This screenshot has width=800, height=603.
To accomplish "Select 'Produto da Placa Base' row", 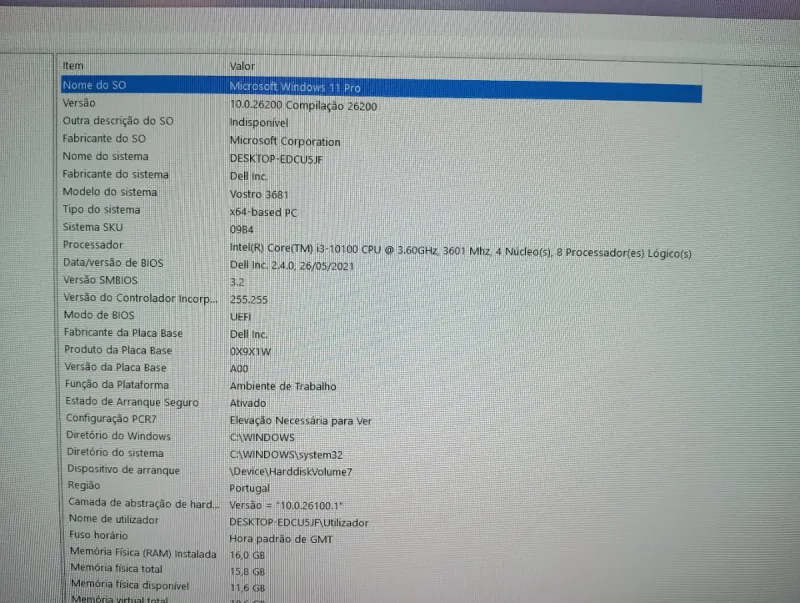I will [x=118, y=350].
